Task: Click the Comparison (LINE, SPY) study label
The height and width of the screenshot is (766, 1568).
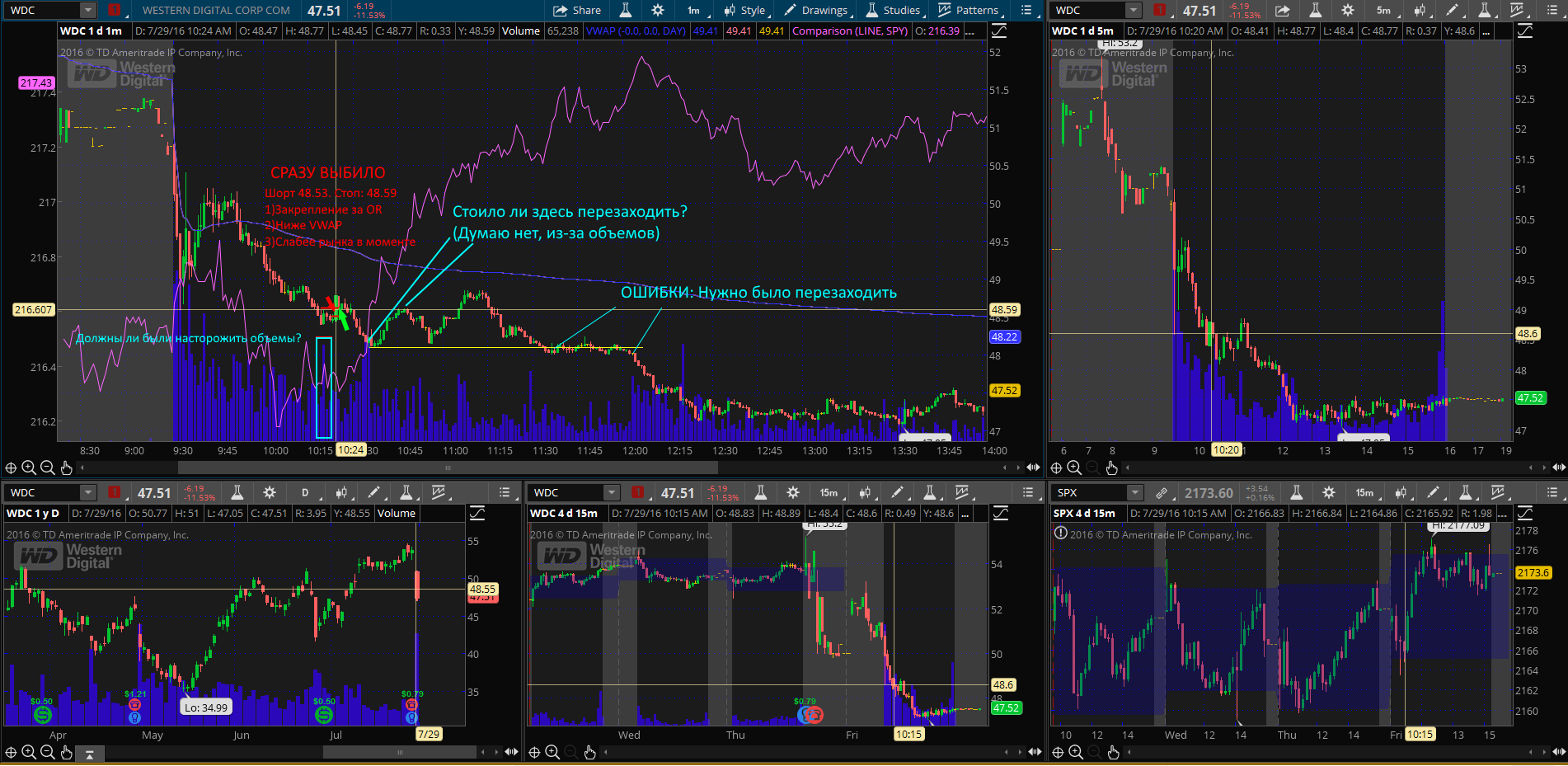Action: click(850, 31)
